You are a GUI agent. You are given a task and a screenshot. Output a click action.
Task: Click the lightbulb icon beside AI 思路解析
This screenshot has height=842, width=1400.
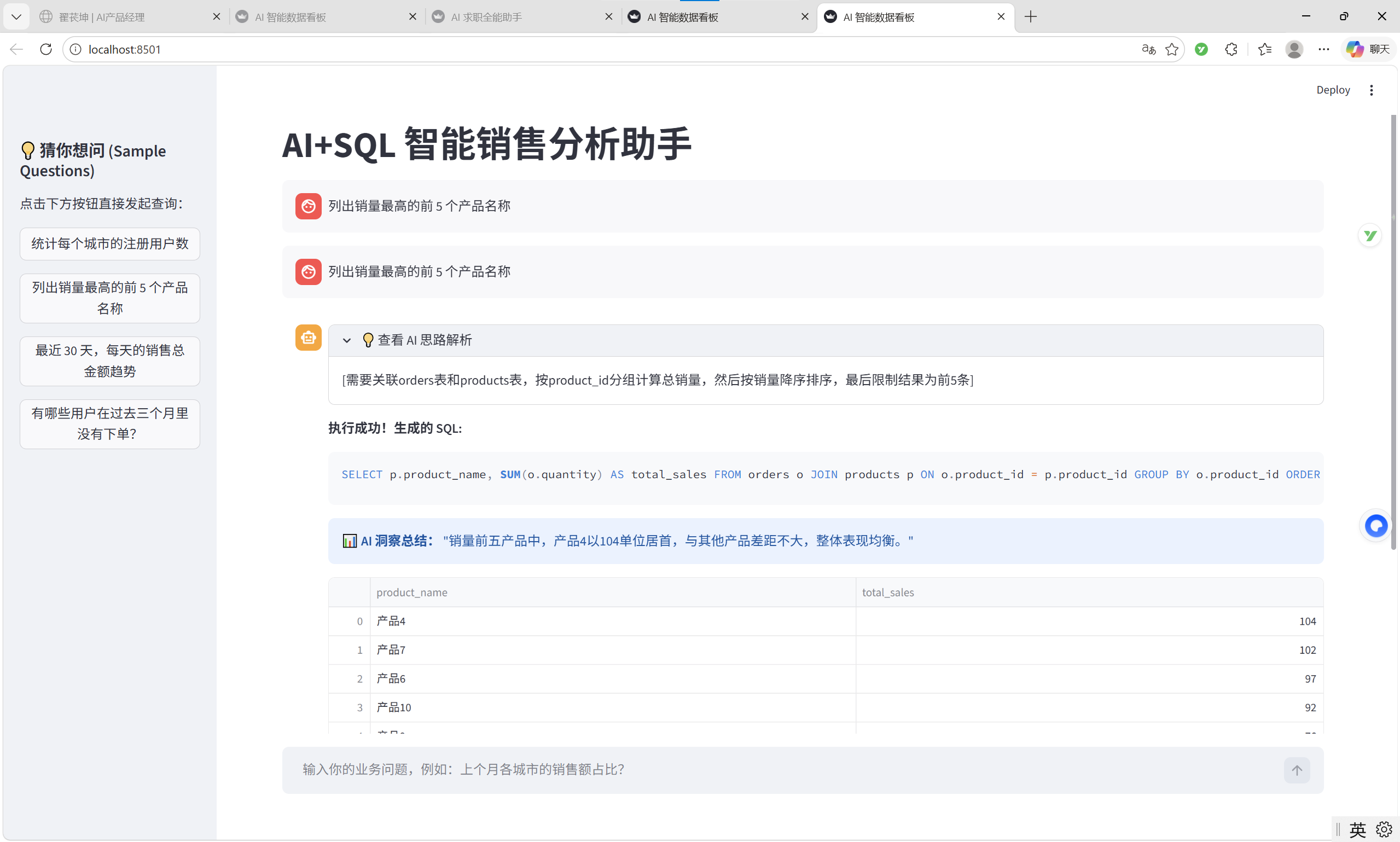pyautogui.click(x=368, y=339)
